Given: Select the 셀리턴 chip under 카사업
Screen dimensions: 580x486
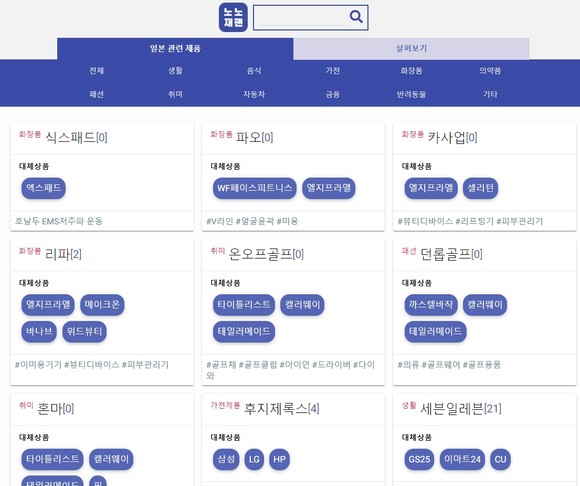Looking at the screenshot, I should pos(480,188).
